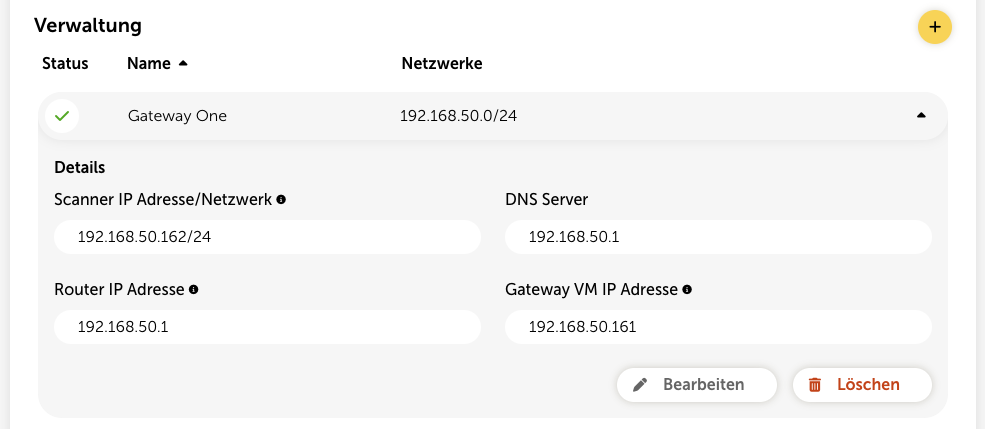This screenshot has height=429, width=985.
Task: Click the yellow plus add gateway button
Action: pos(934,27)
